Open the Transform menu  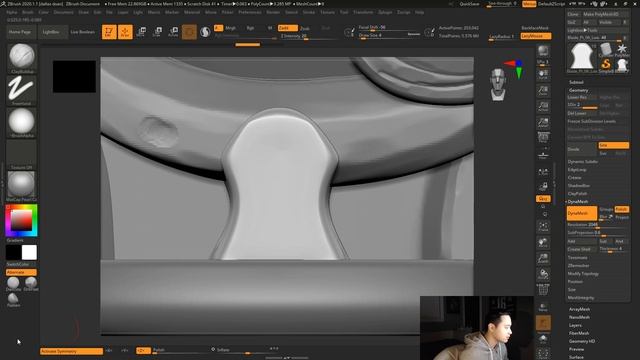[363, 12]
